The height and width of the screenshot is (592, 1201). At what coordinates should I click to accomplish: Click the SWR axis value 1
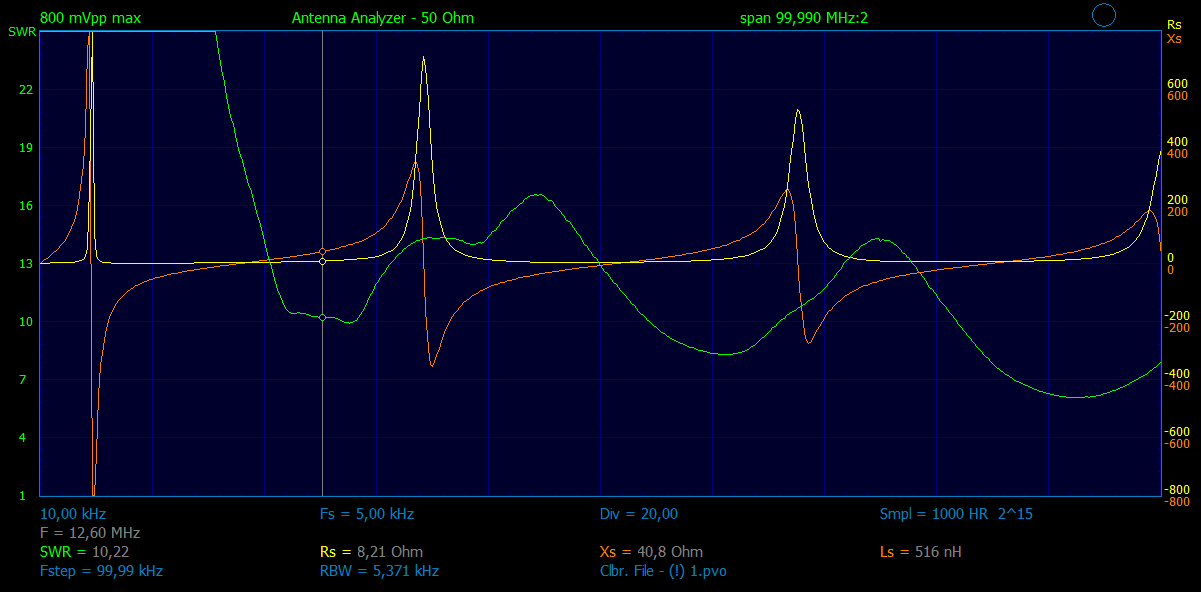23,496
